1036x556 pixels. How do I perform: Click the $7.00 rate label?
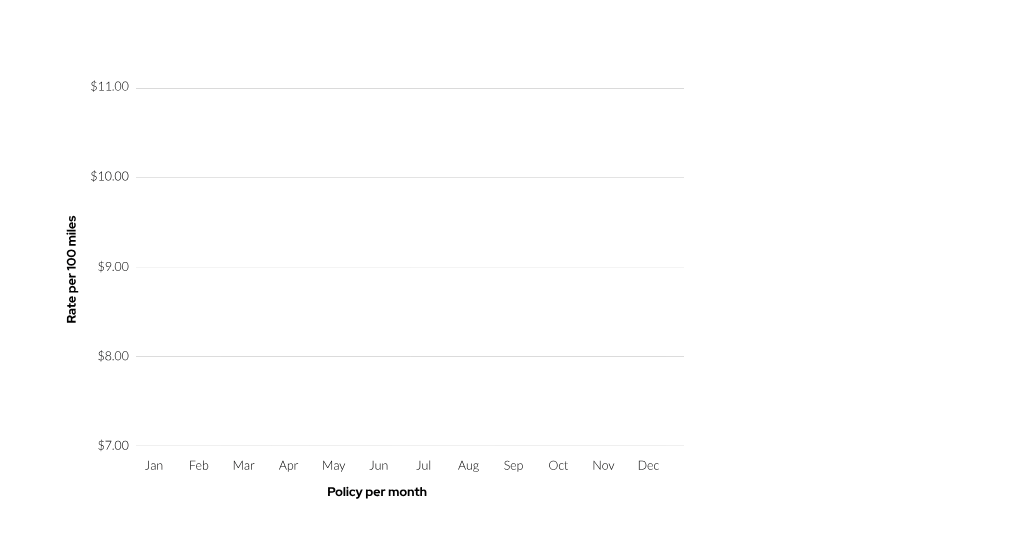point(113,446)
